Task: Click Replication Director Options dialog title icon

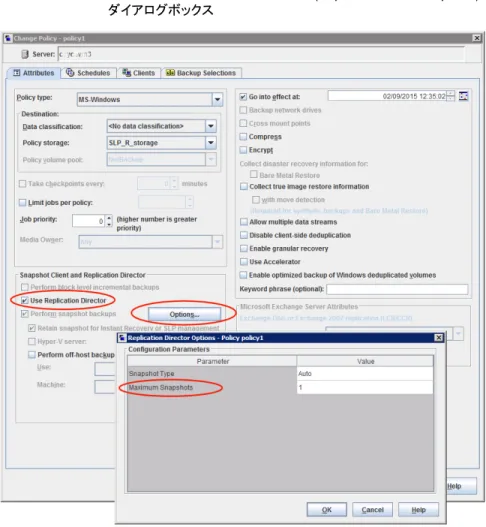Action: (x=122, y=337)
